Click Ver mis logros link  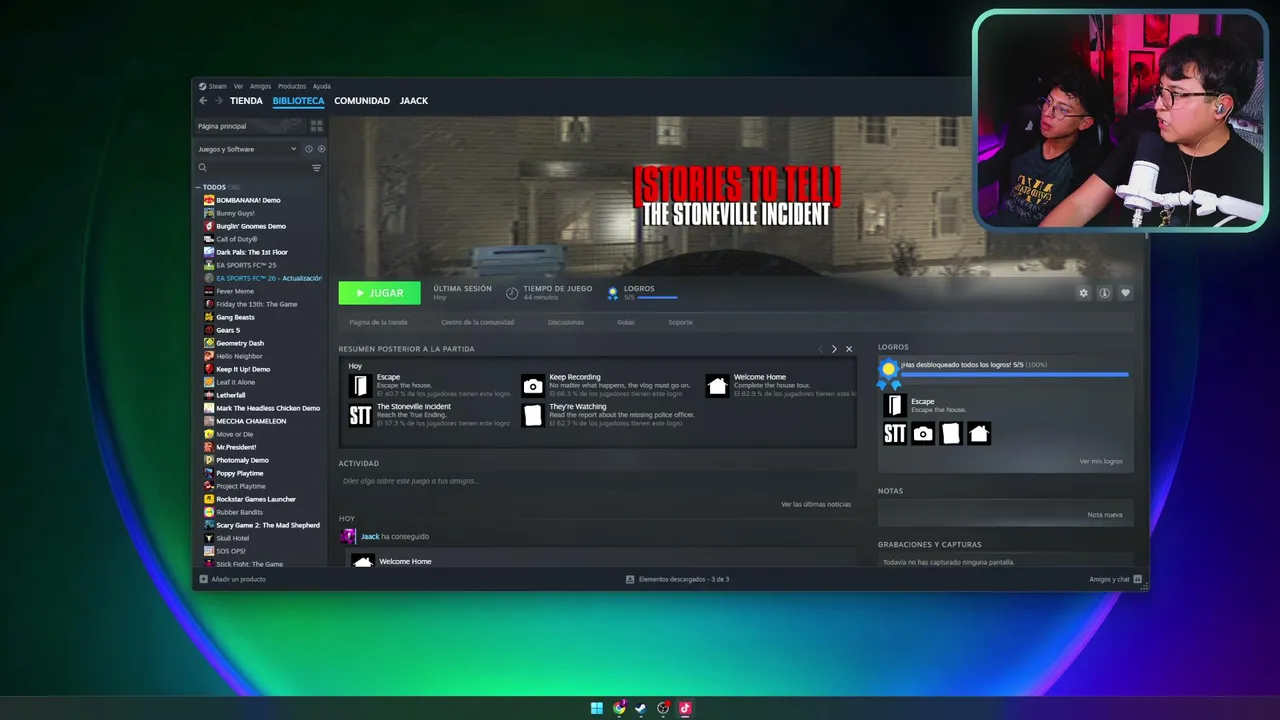[x=1101, y=461]
